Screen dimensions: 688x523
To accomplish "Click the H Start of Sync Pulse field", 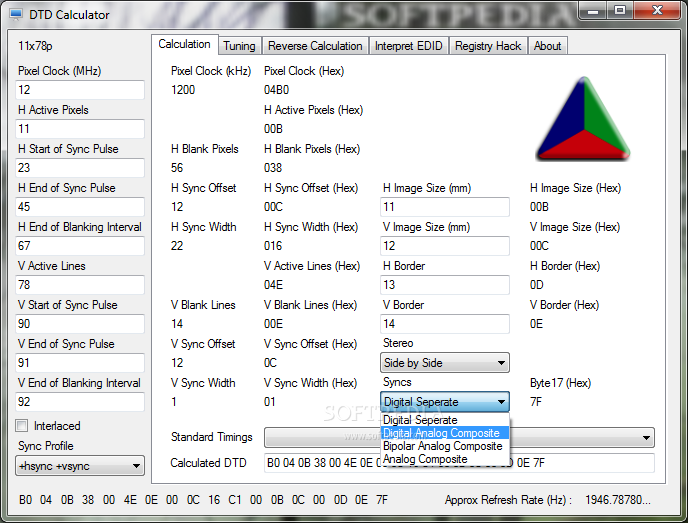I will [80, 168].
